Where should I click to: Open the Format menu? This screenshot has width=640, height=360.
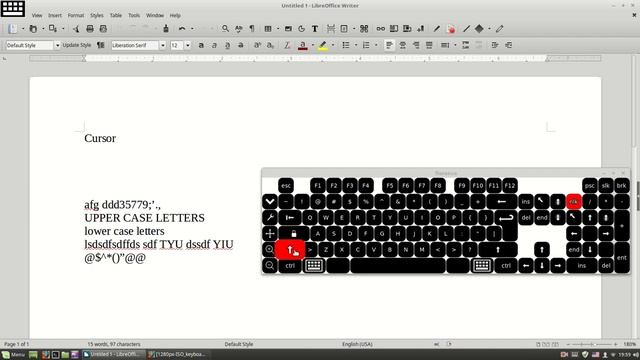point(76,16)
